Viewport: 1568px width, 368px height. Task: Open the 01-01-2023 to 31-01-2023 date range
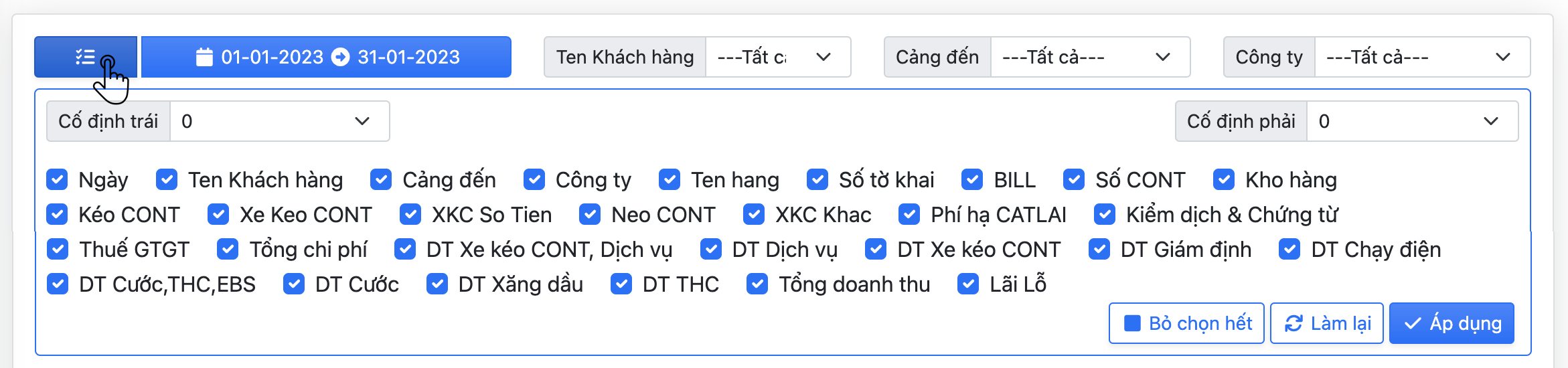pos(327,57)
